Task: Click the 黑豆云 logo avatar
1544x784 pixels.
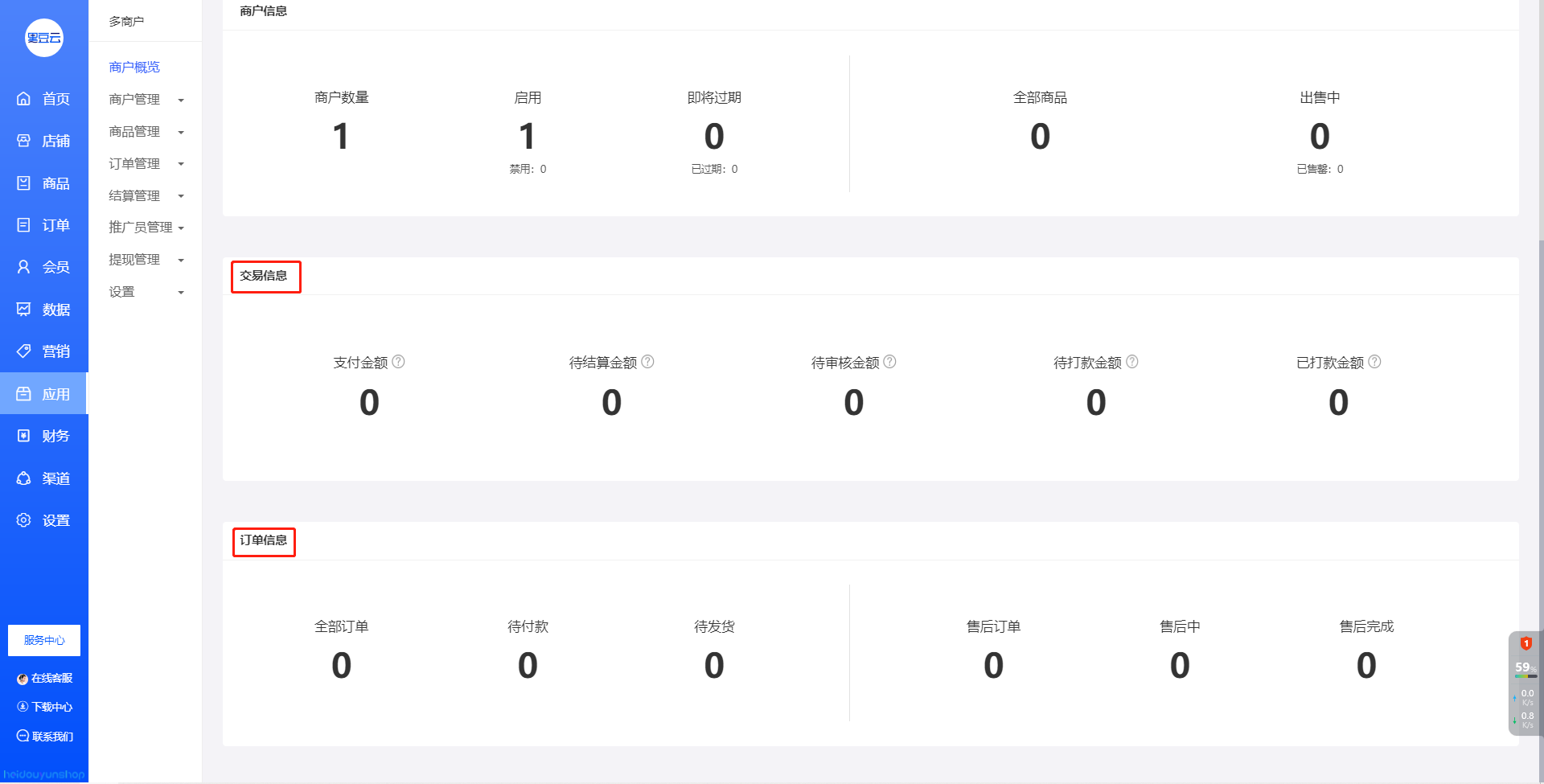Action: [44, 38]
